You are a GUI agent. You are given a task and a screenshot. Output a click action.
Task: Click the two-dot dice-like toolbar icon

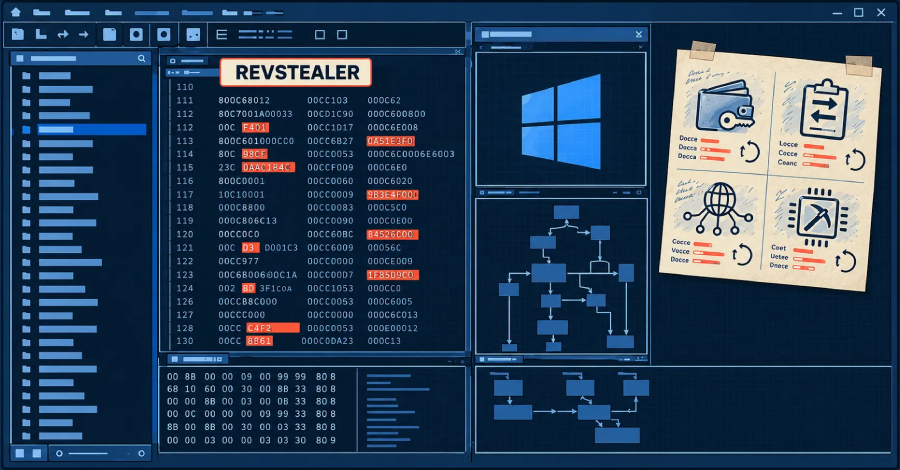193,35
